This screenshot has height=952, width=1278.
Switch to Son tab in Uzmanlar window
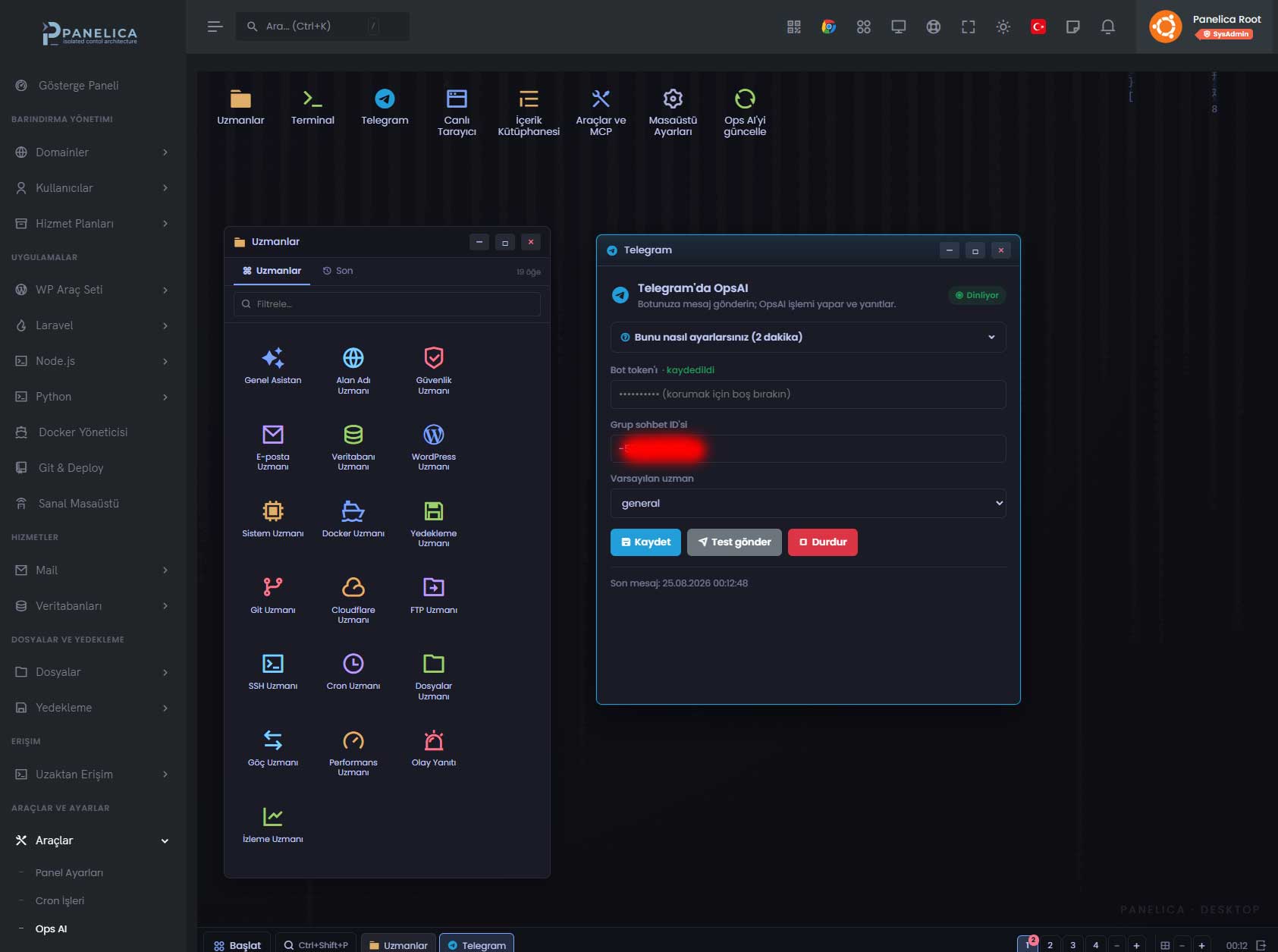click(x=338, y=271)
